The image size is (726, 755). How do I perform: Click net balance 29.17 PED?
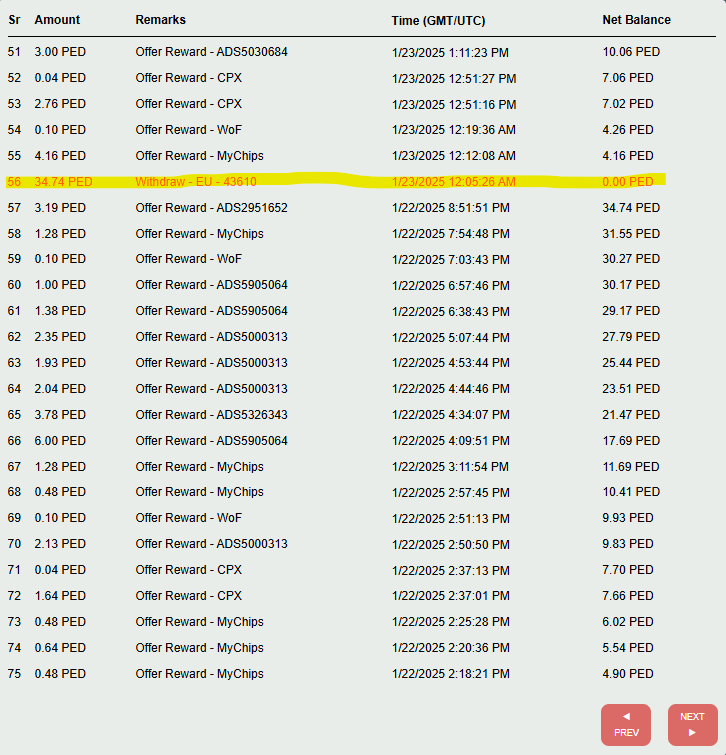[x=631, y=311]
